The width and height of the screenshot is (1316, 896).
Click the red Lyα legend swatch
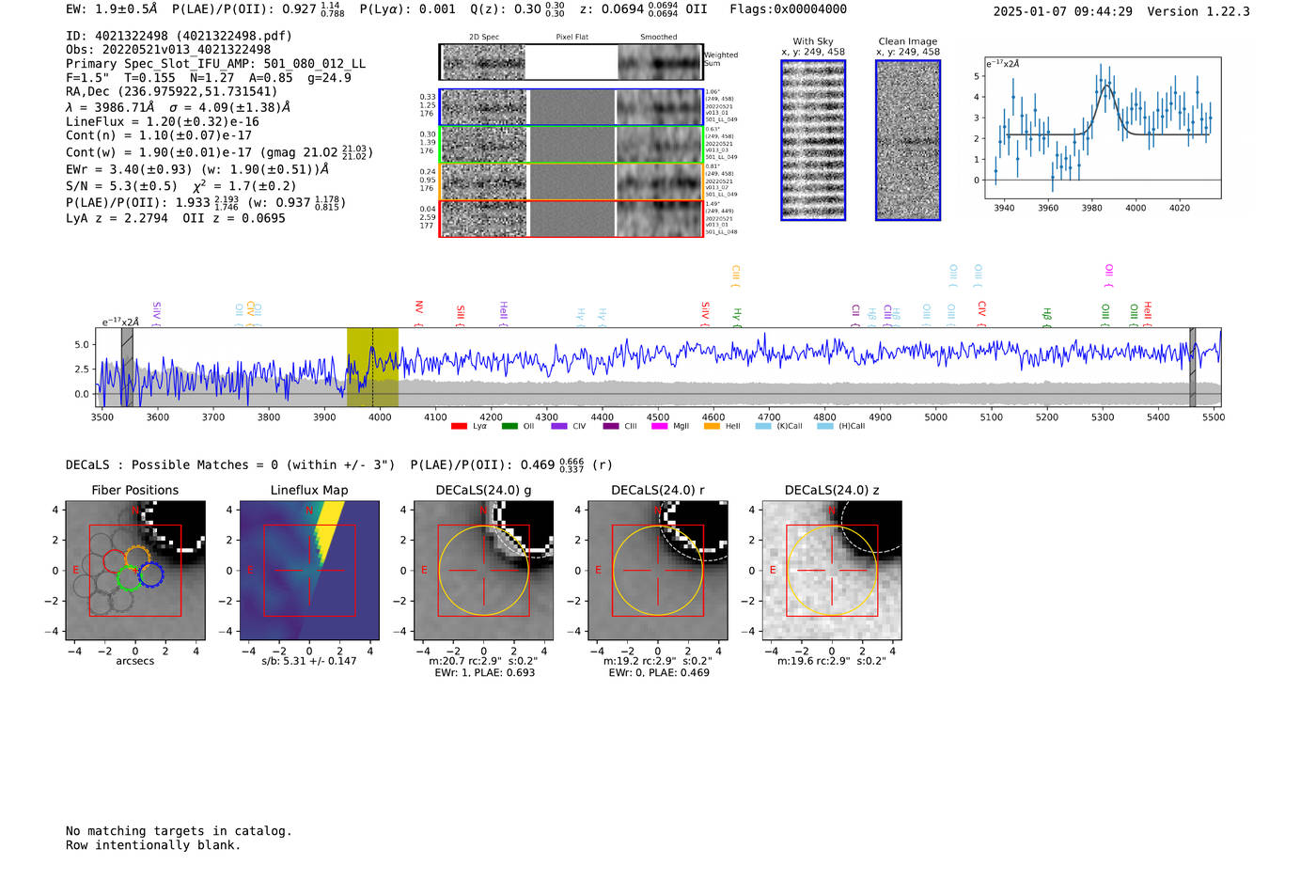[459, 427]
